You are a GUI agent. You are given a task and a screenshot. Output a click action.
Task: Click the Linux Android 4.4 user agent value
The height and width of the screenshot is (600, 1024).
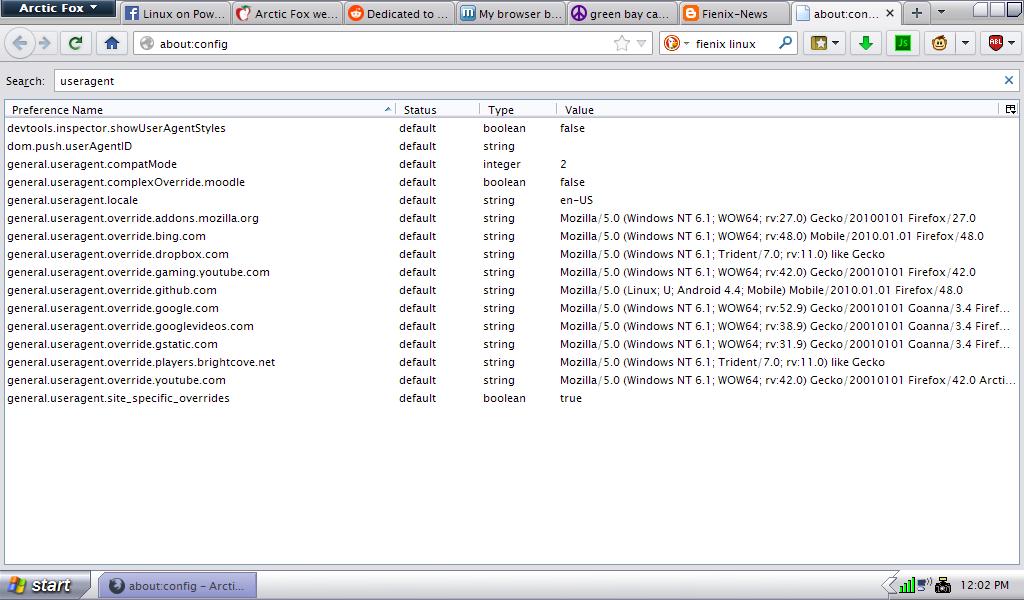[761, 290]
